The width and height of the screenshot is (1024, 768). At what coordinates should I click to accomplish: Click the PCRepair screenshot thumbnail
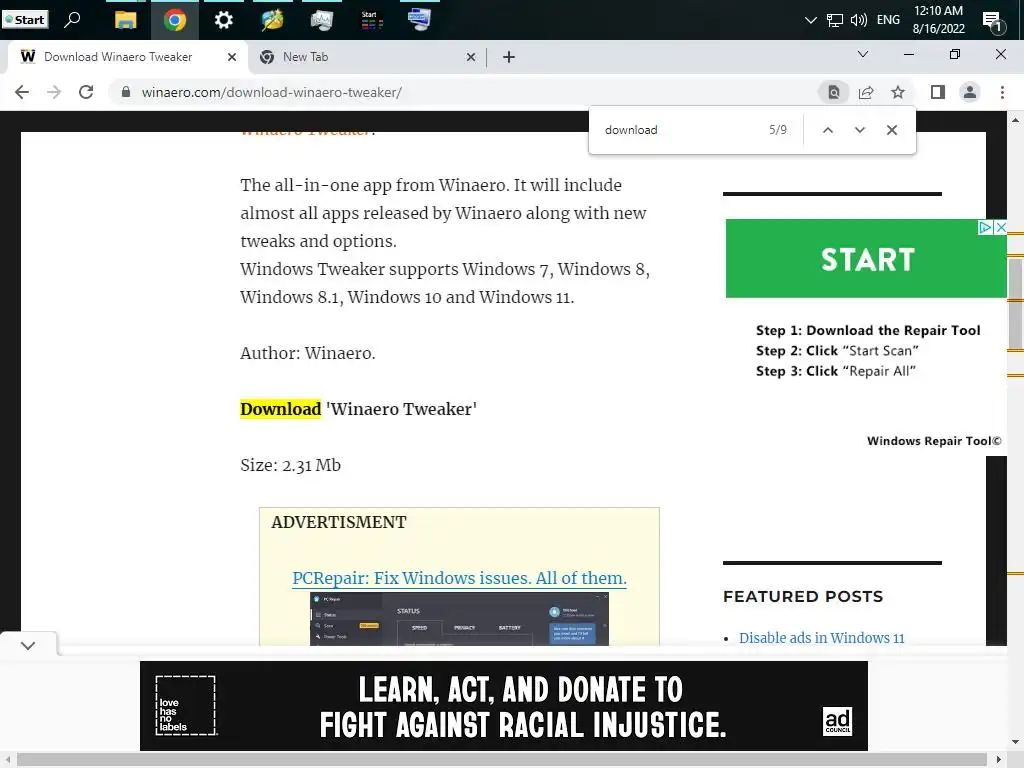(459, 619)
